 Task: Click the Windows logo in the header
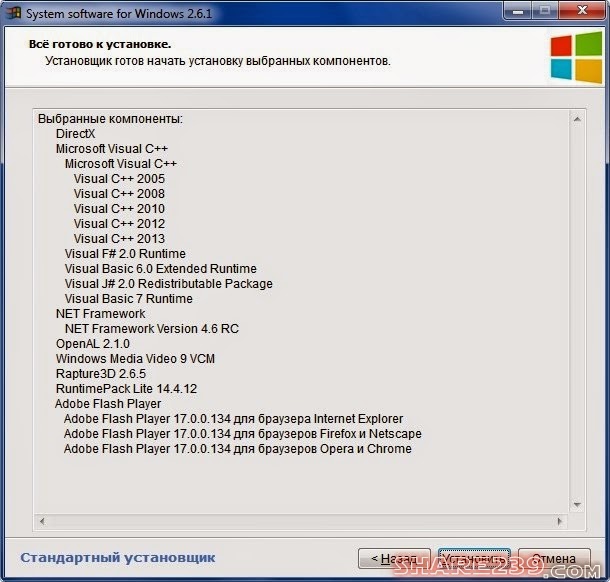pyautogui.click(x=576, y=58)
